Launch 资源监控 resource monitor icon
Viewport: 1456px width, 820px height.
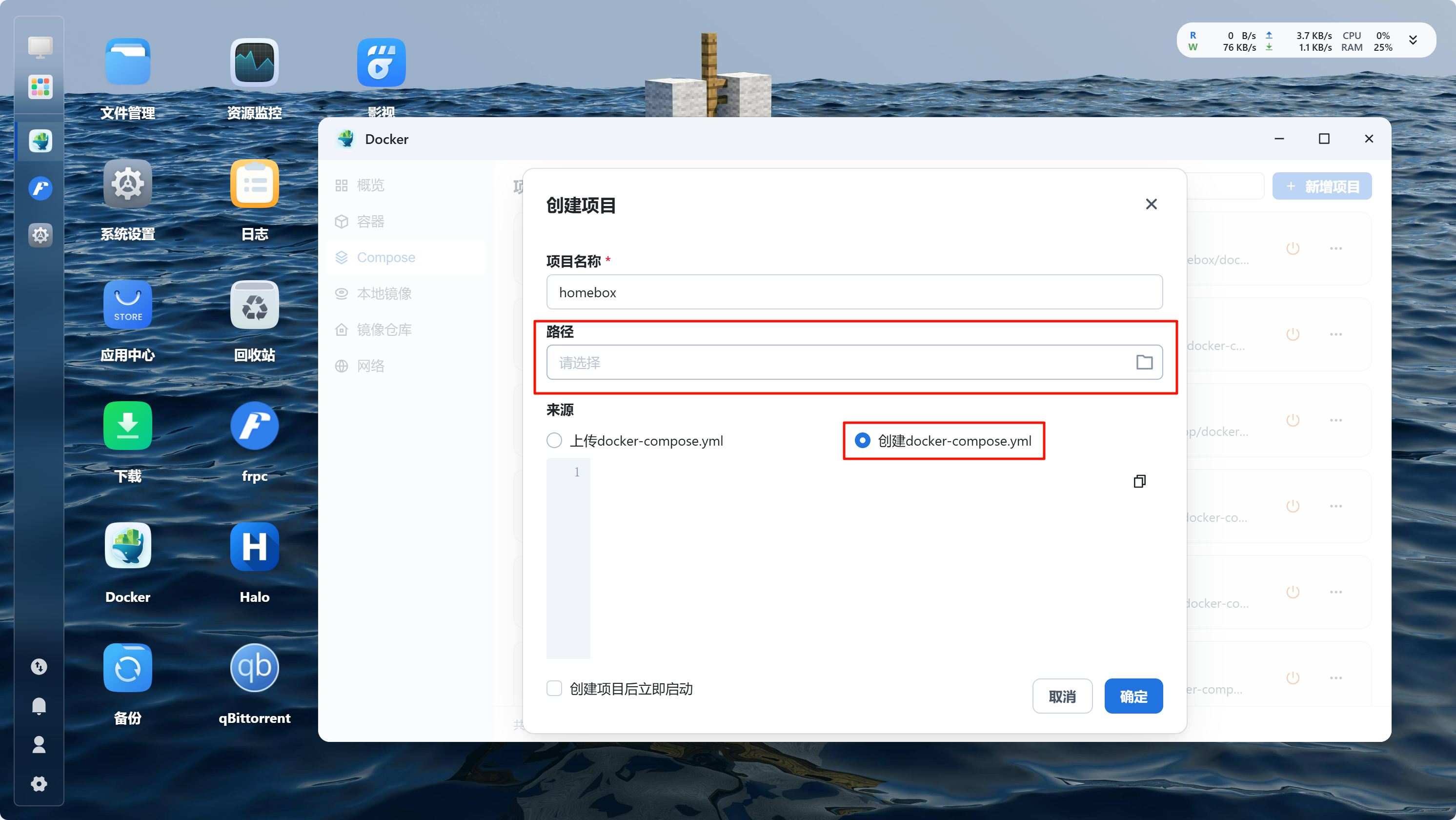coord(254,62)
